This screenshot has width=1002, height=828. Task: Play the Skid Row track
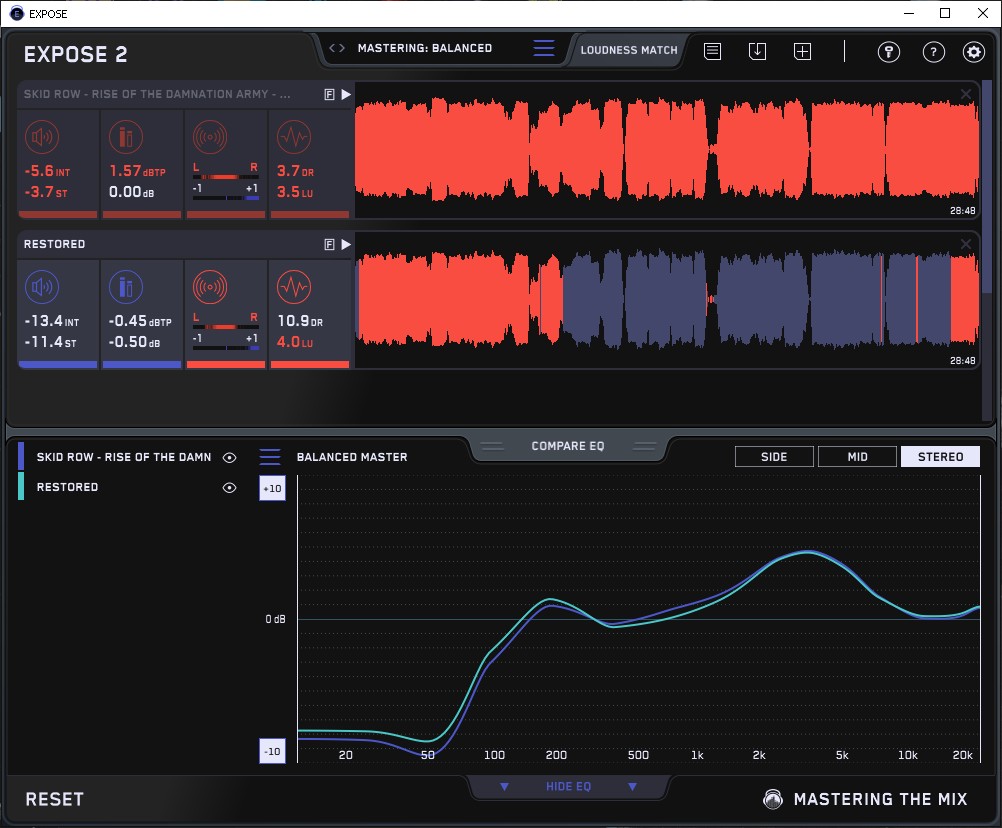point(346,94)
